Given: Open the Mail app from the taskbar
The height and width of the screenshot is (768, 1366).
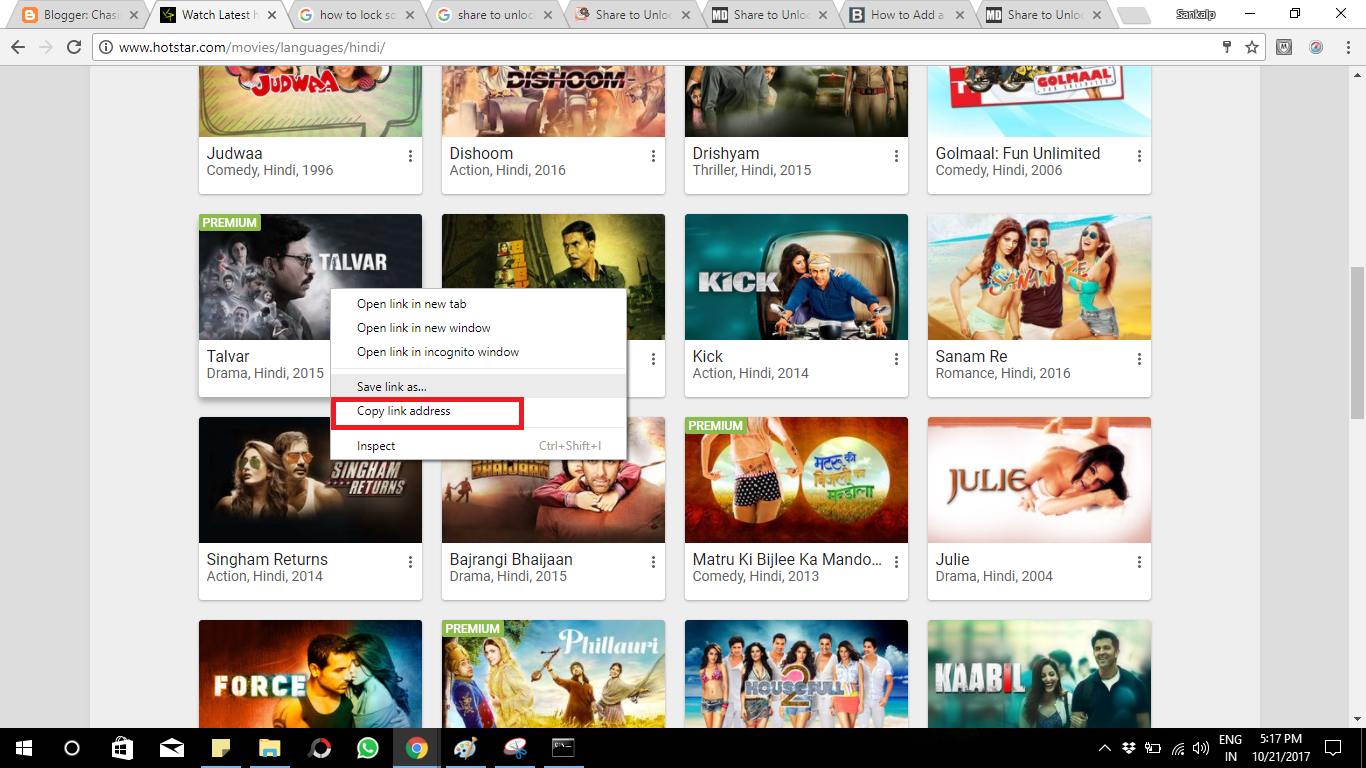Looking at the screenshot, I should click(x=172, y=748).
